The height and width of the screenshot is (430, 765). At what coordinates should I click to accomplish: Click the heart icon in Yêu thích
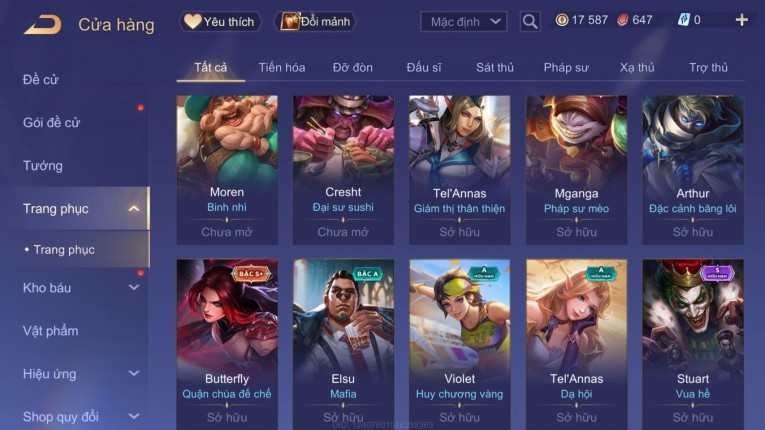tap(193, 21)
